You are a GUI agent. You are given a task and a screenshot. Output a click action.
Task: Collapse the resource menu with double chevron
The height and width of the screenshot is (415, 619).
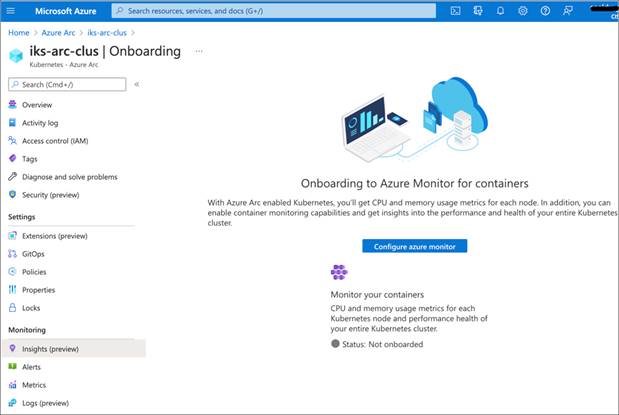(x=137, y=84)
